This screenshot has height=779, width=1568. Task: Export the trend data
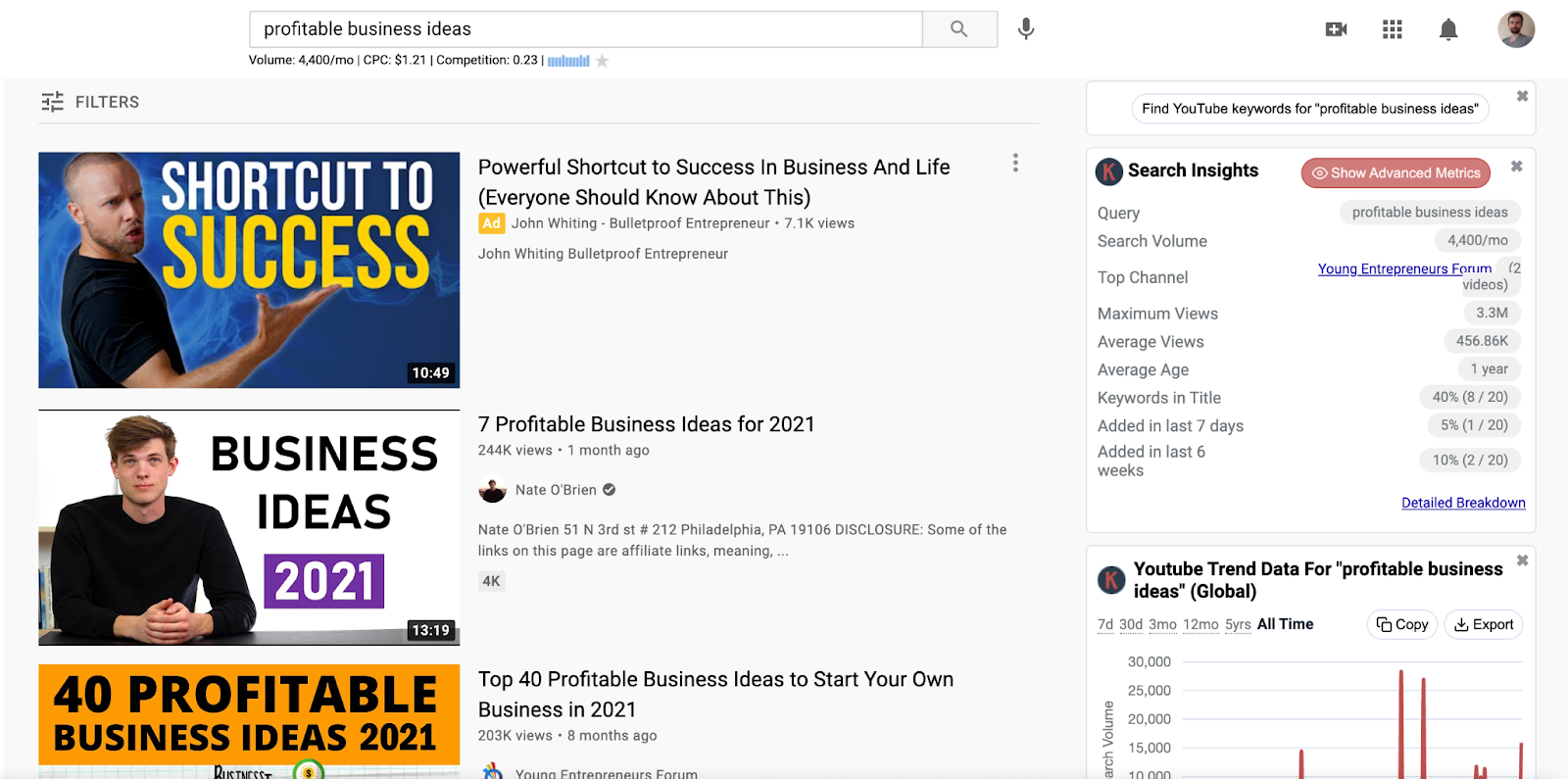(x=1484, y=624)
